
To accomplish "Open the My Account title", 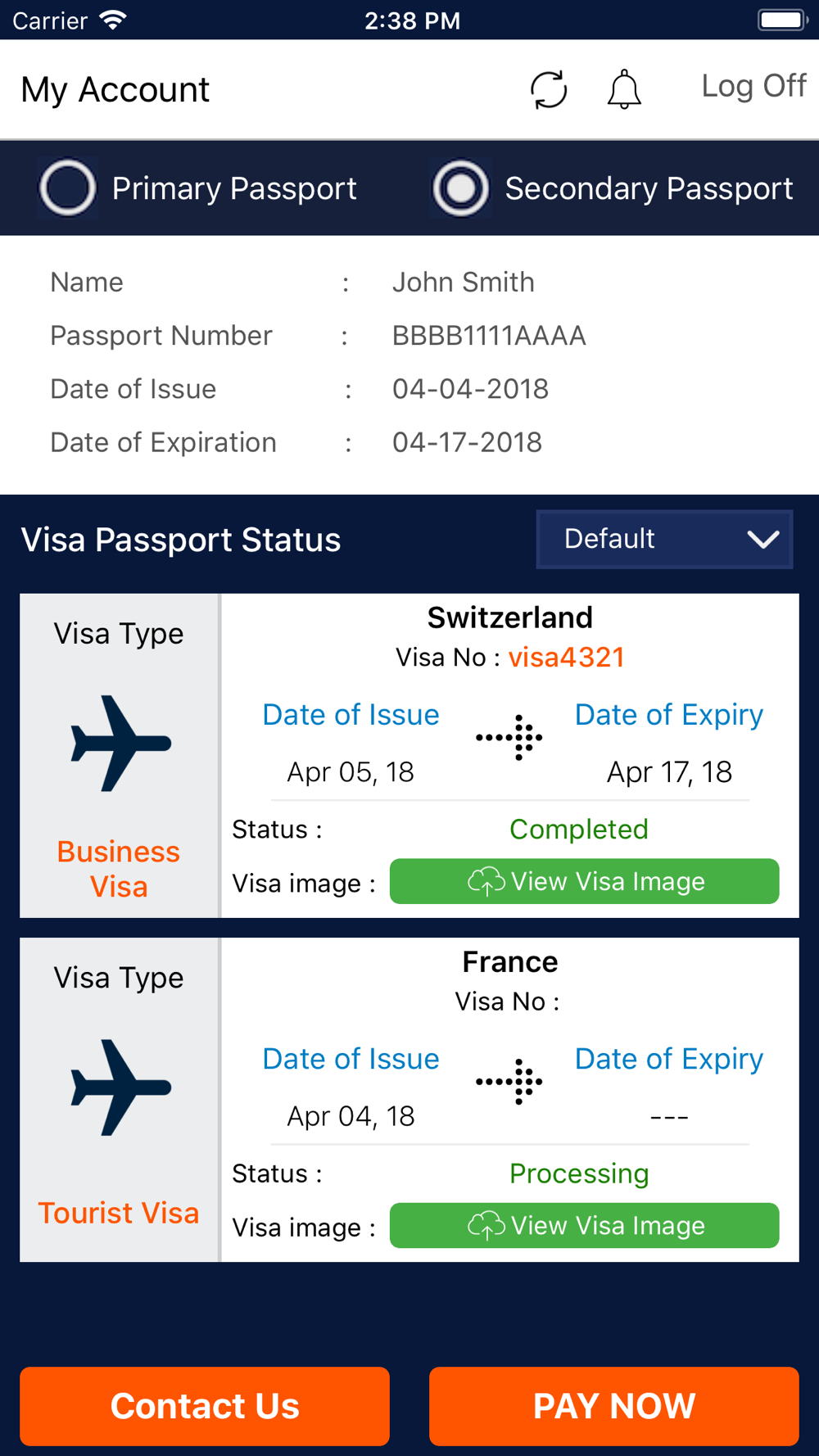I will 115,89.
